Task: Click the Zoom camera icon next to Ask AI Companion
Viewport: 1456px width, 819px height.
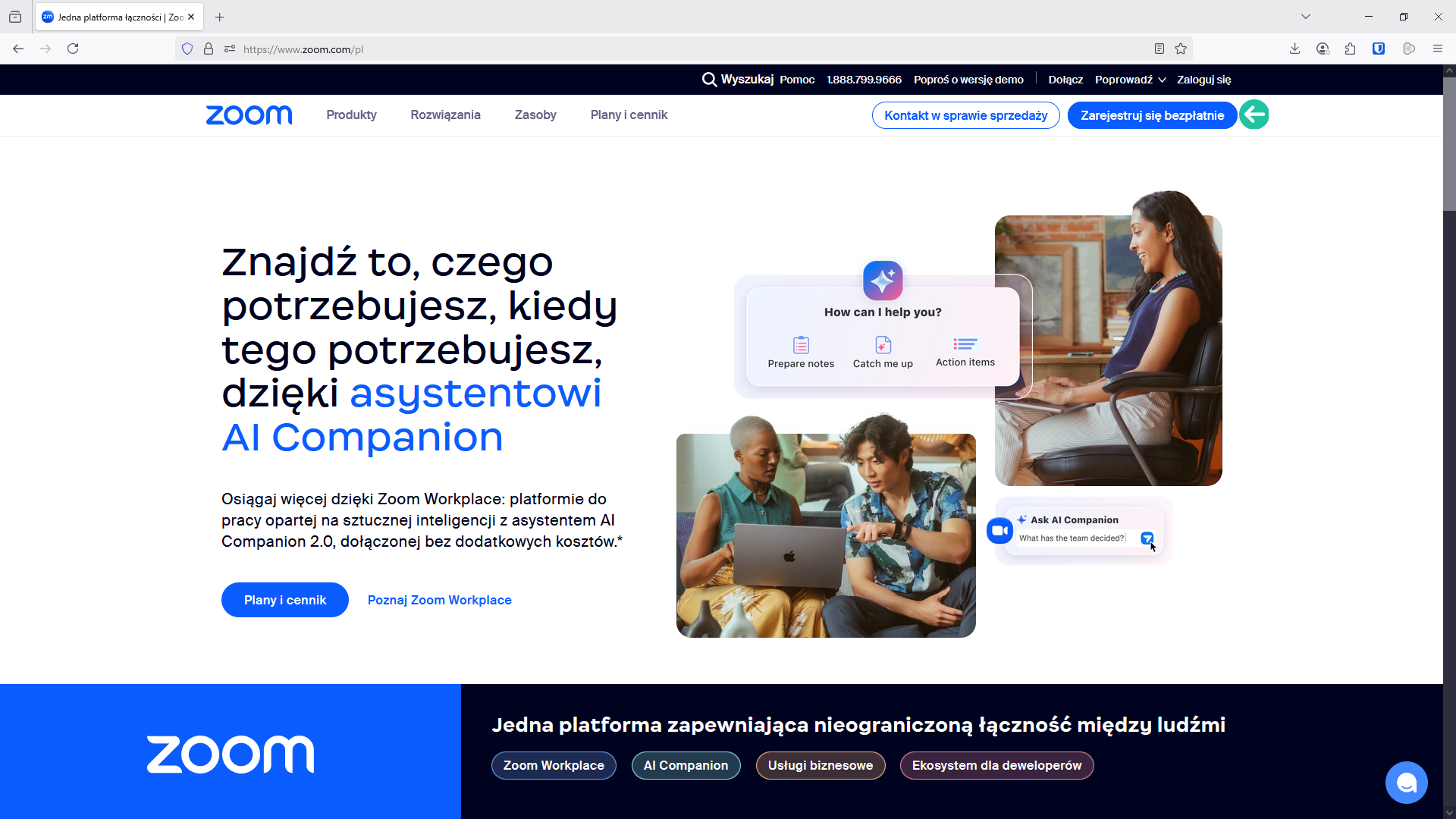Action: point(999,530)
